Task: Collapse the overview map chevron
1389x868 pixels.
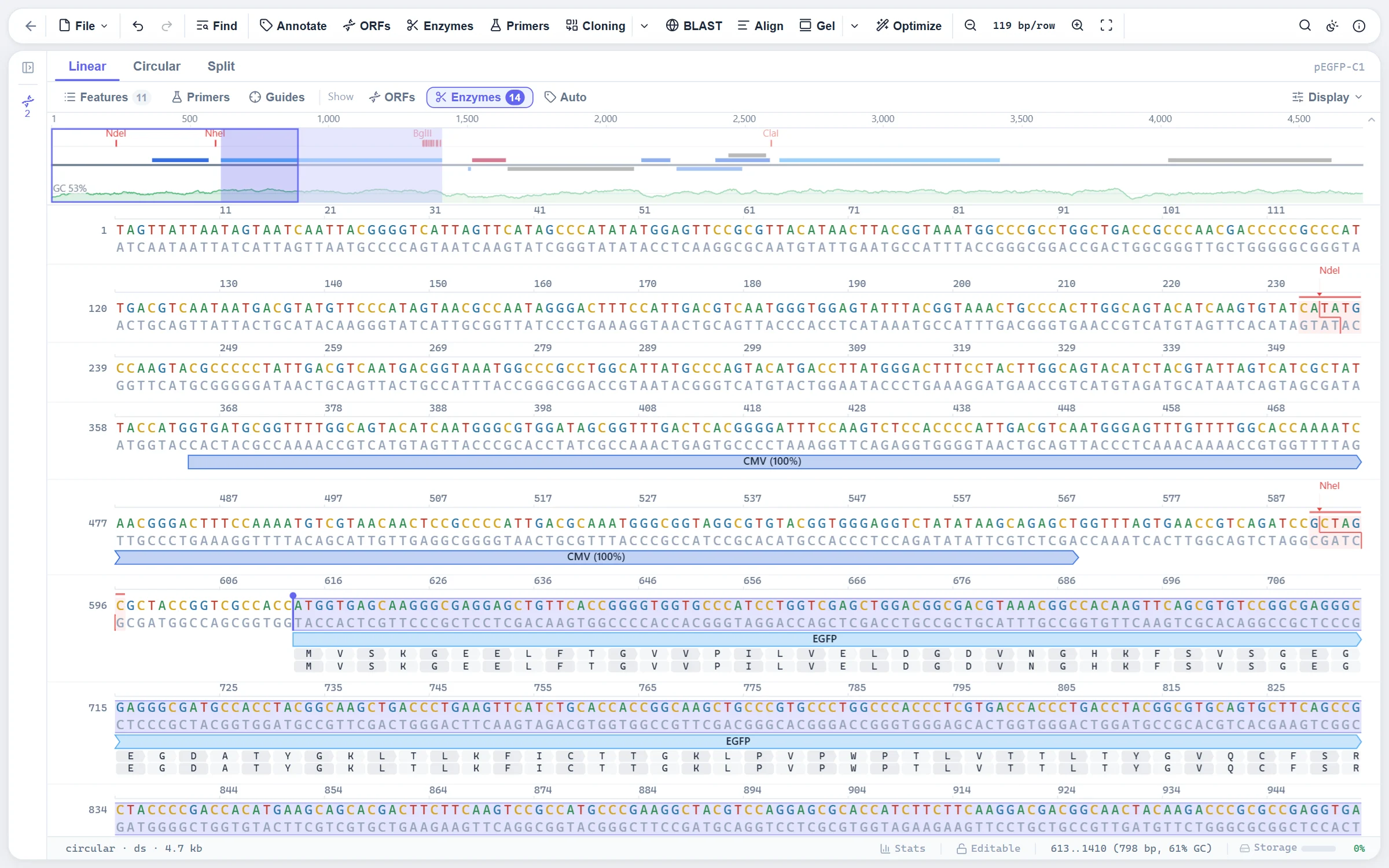Action: 1371,120
